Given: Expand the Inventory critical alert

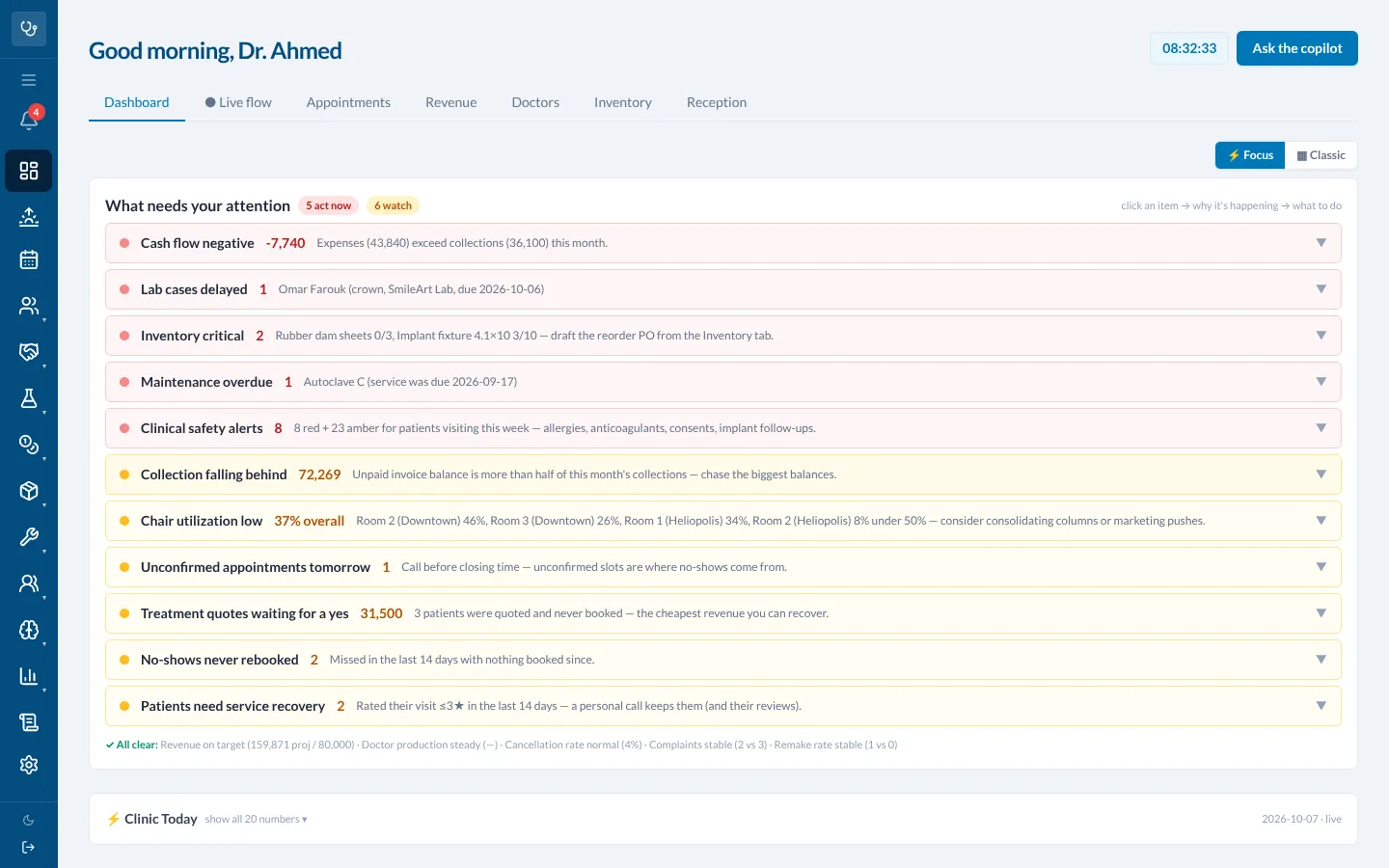Looking at the screenshot, I should pos(723,336).
